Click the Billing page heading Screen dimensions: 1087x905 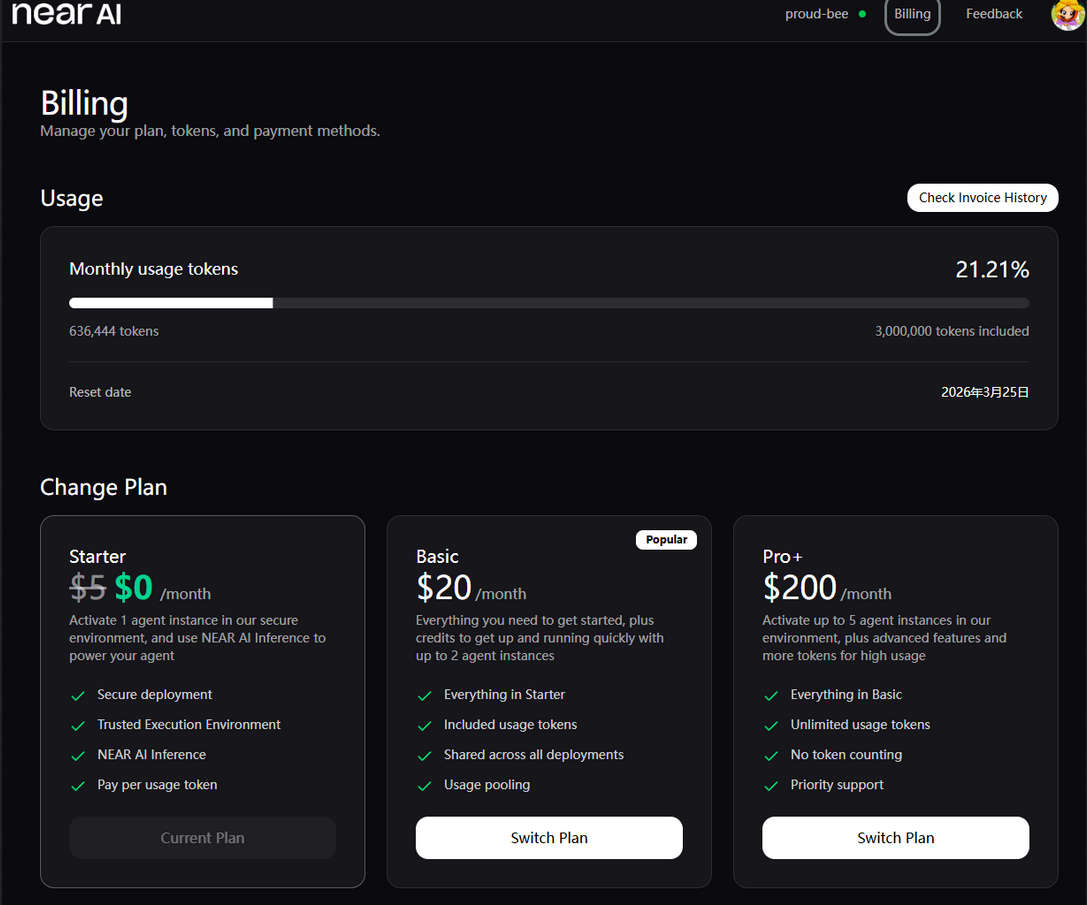84,103
